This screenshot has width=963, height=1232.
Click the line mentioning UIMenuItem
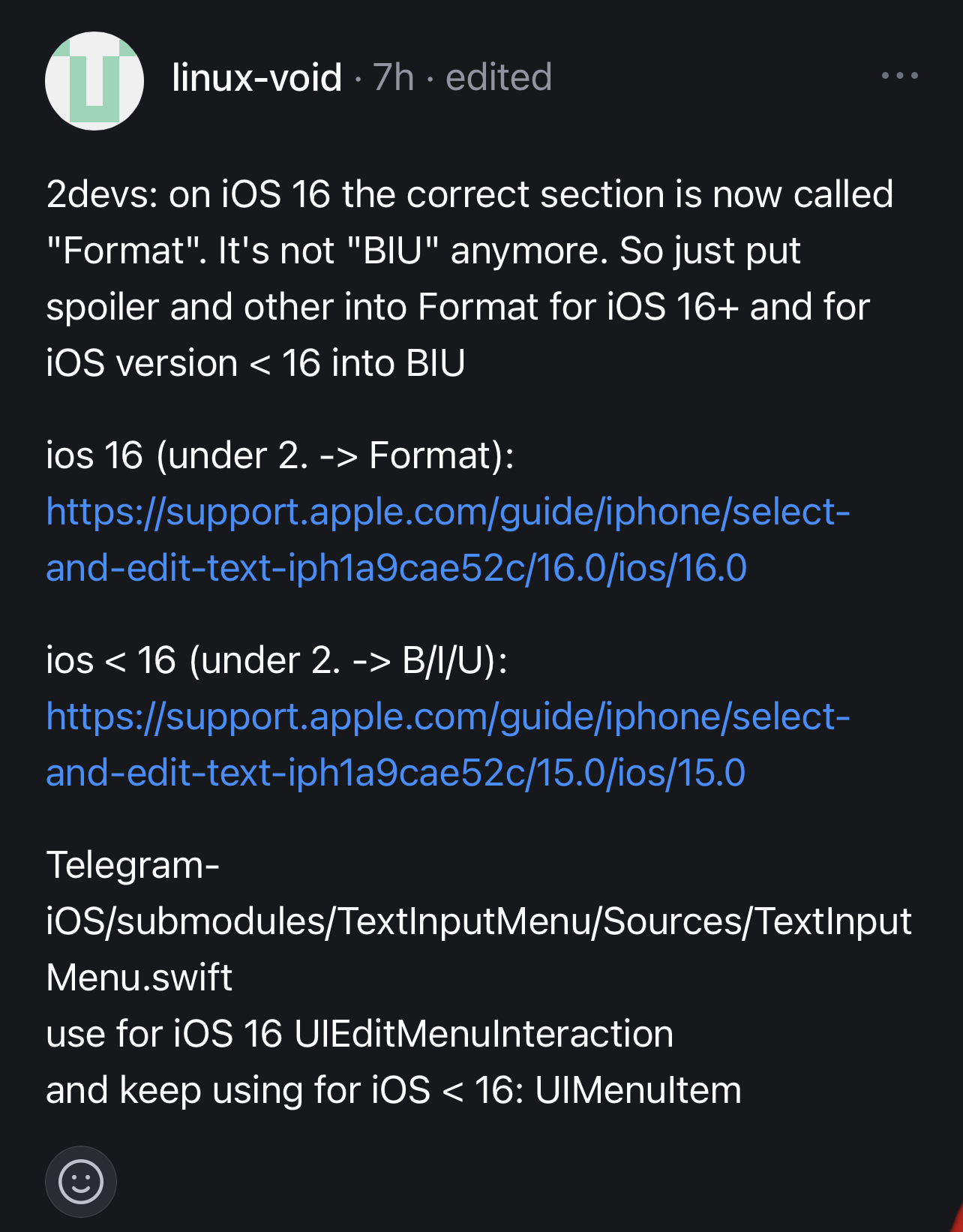click(393, 1090)
